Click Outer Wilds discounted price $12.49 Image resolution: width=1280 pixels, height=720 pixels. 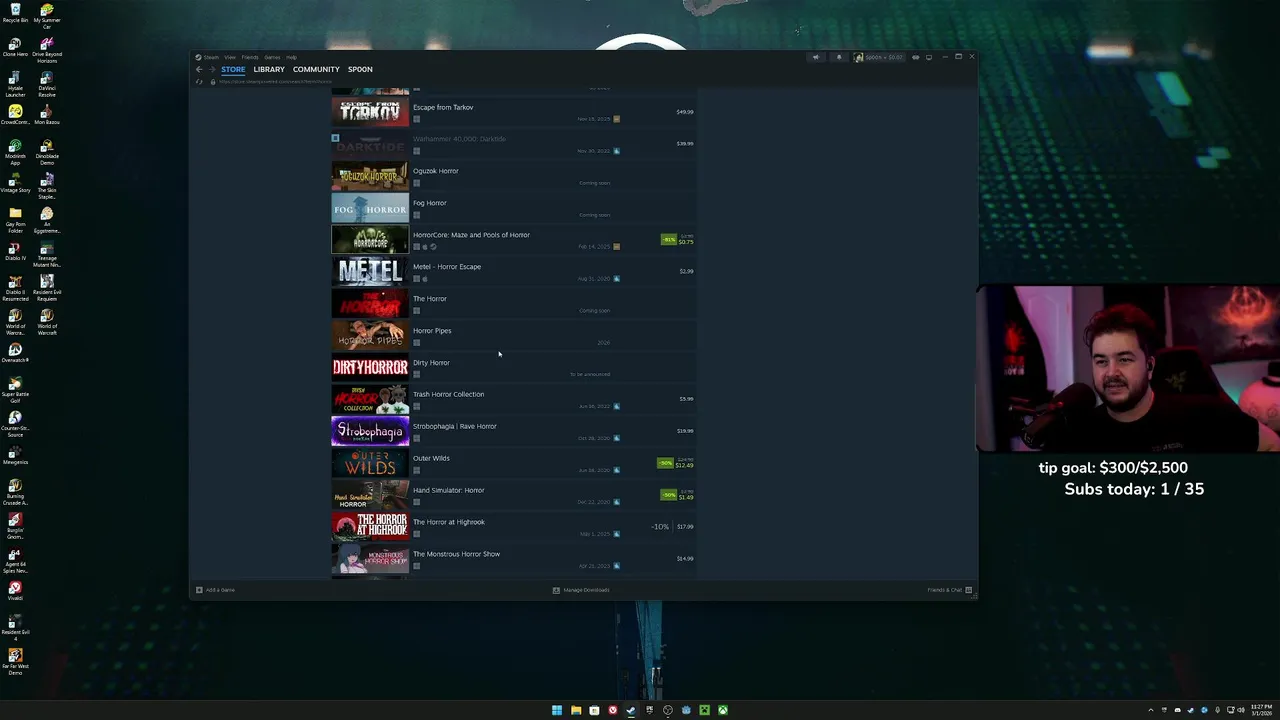[x=685, y=465]
